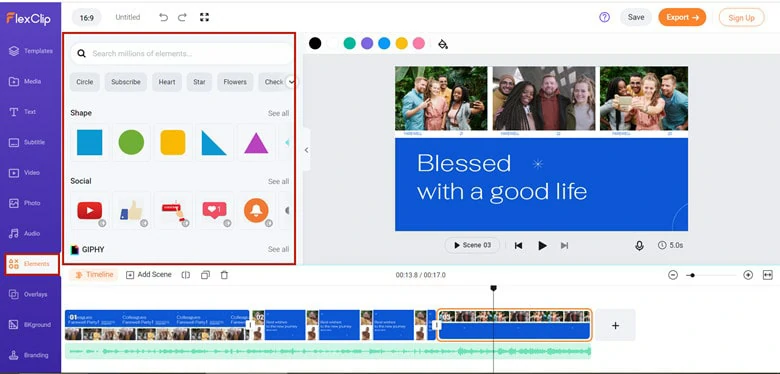The image size is (780, 374).
Task: Click the delete trash icon
Action: [224, 275]
